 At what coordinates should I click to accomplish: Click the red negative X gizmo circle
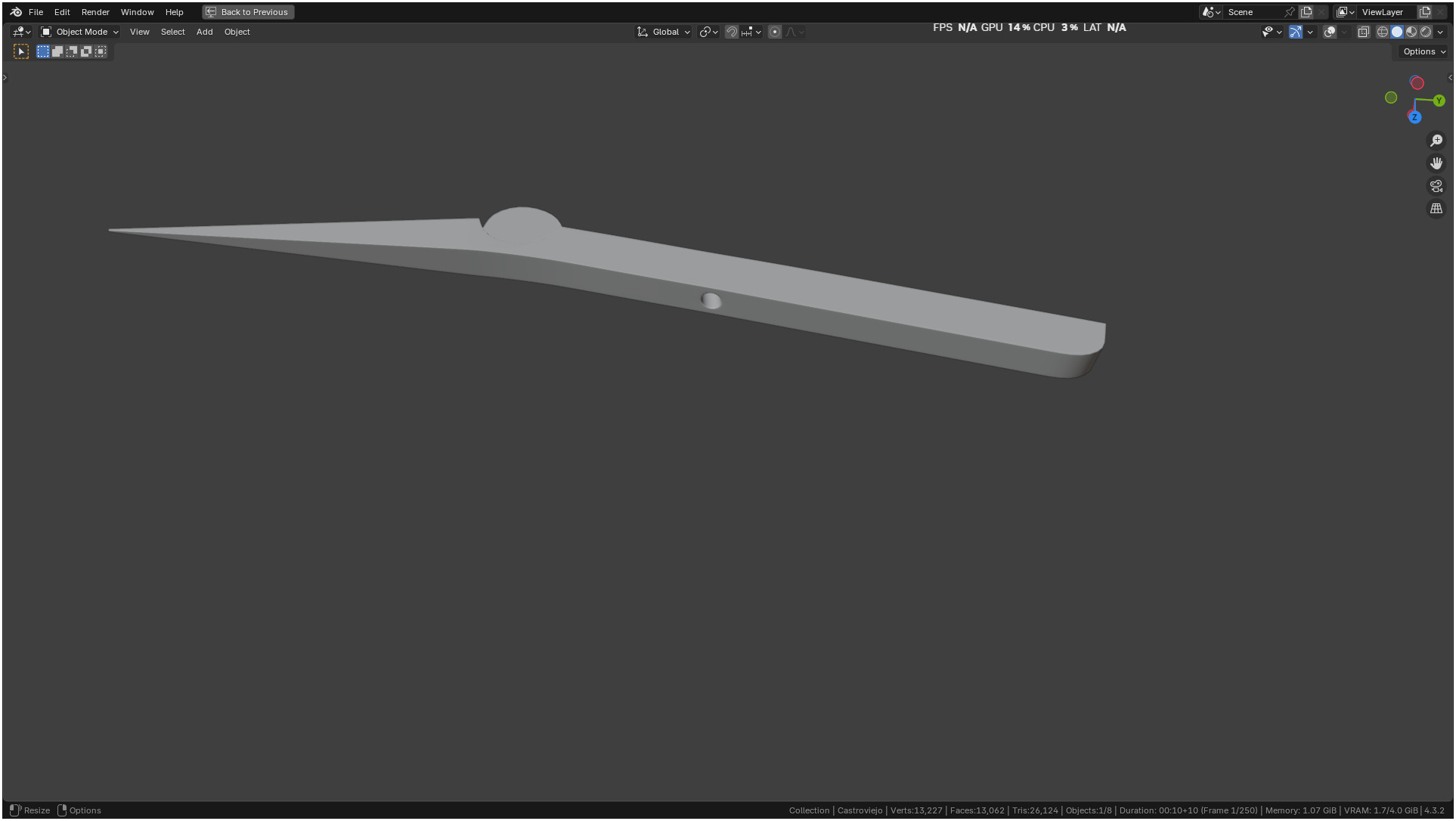(1417, 83)
